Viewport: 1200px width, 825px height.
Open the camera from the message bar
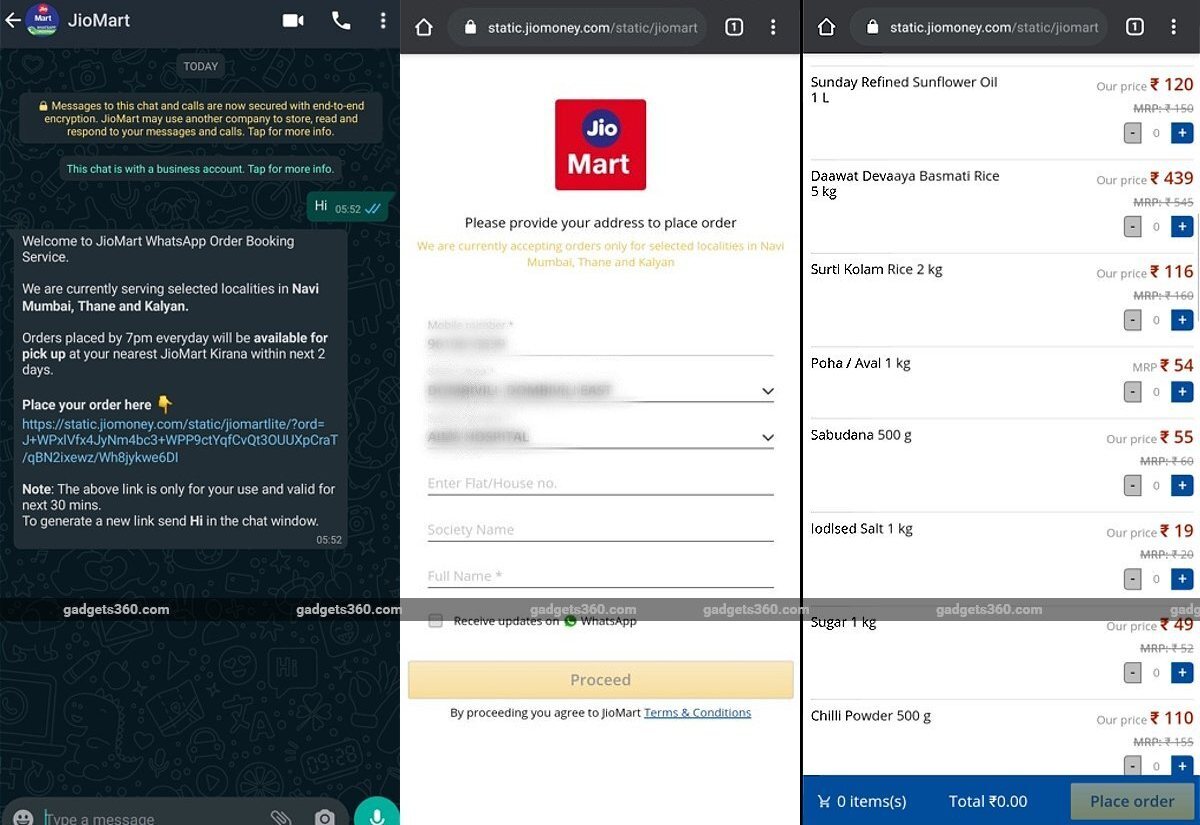pos(324,817)
